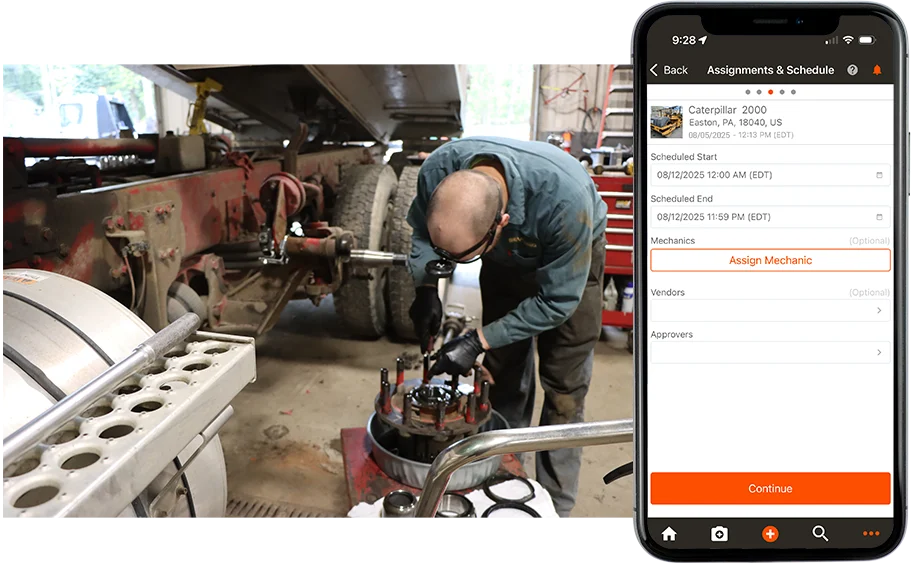Edit the Scheduled Start date field
Image resolution: width=911 pixels, height=563 pixels.
pos(770,175)
